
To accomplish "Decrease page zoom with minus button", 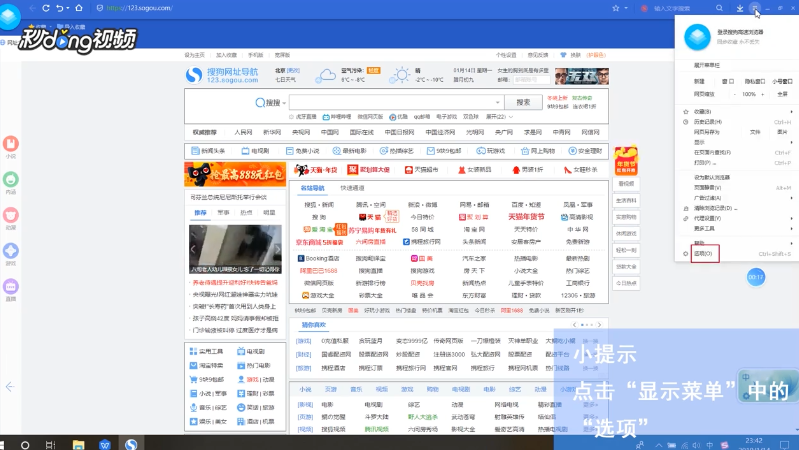I will (734, 94).
